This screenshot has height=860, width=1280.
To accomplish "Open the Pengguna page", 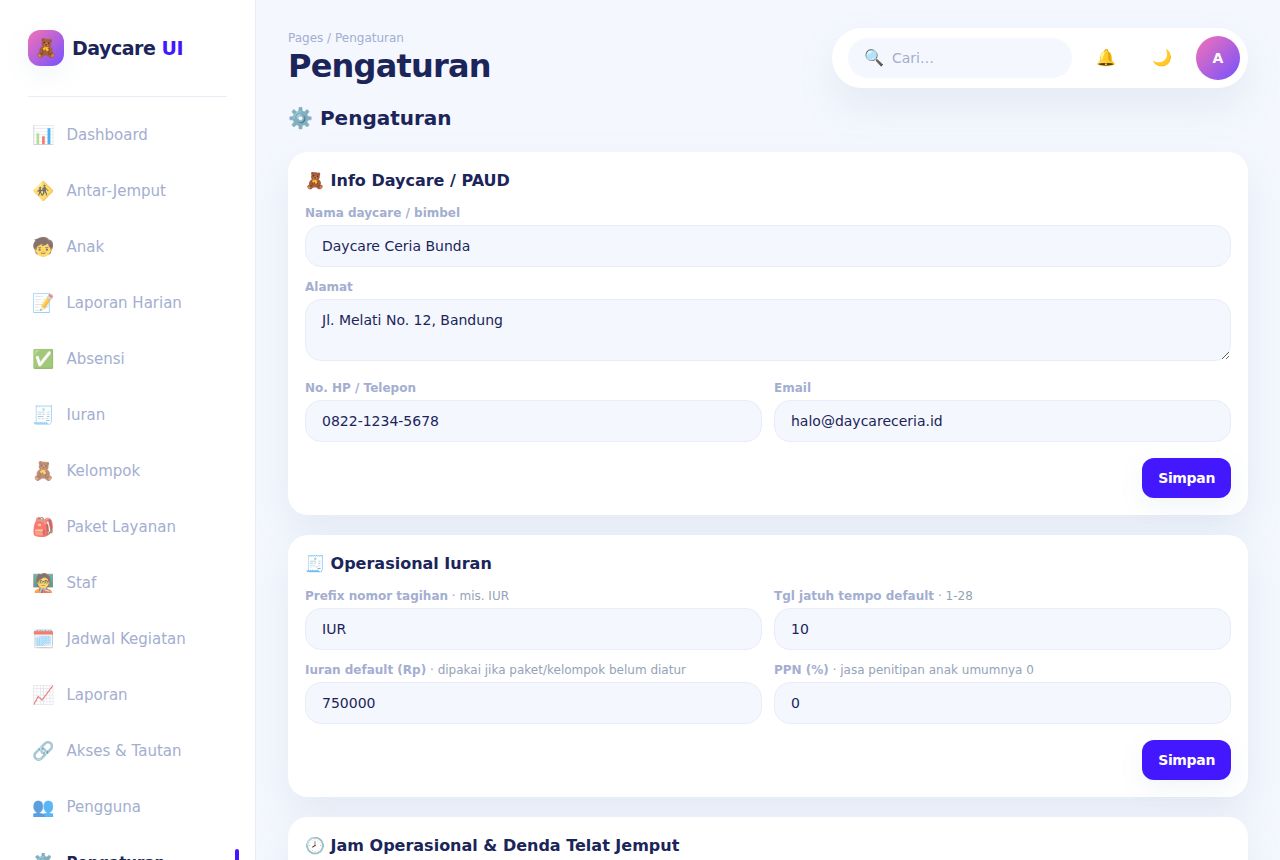I will [x=127, y=807].
